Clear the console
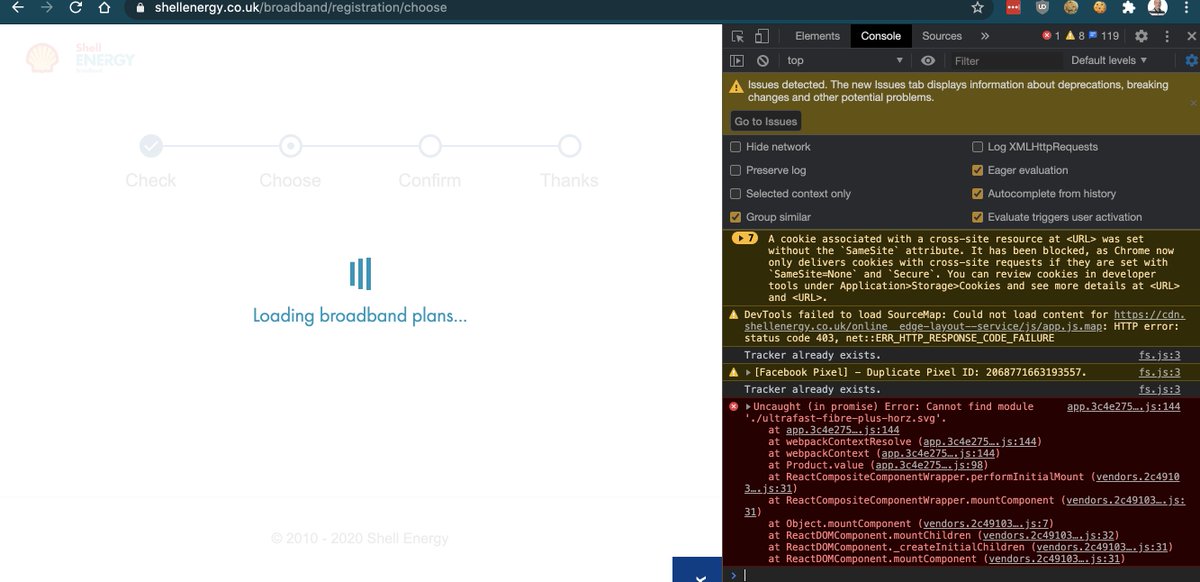1200x582 pixels. 762,61
